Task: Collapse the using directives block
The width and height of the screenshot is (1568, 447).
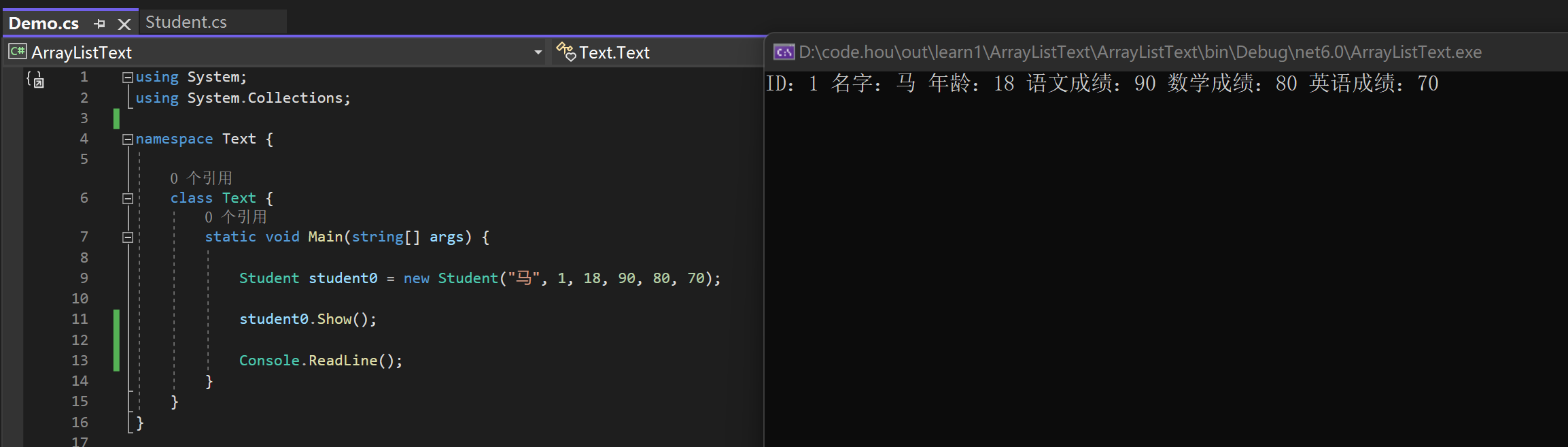Action: (127, 78)
